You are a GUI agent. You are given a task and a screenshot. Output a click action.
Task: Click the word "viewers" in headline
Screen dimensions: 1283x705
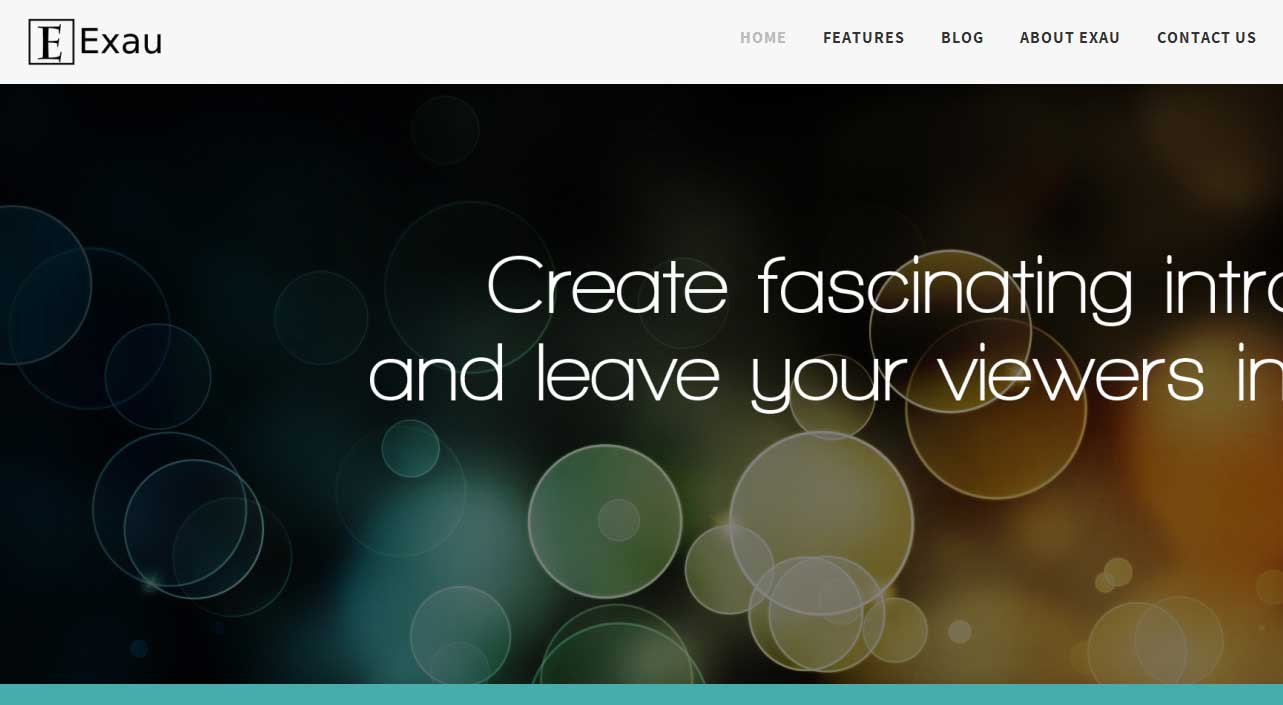pyautogui.click(x=1071, y=375)
